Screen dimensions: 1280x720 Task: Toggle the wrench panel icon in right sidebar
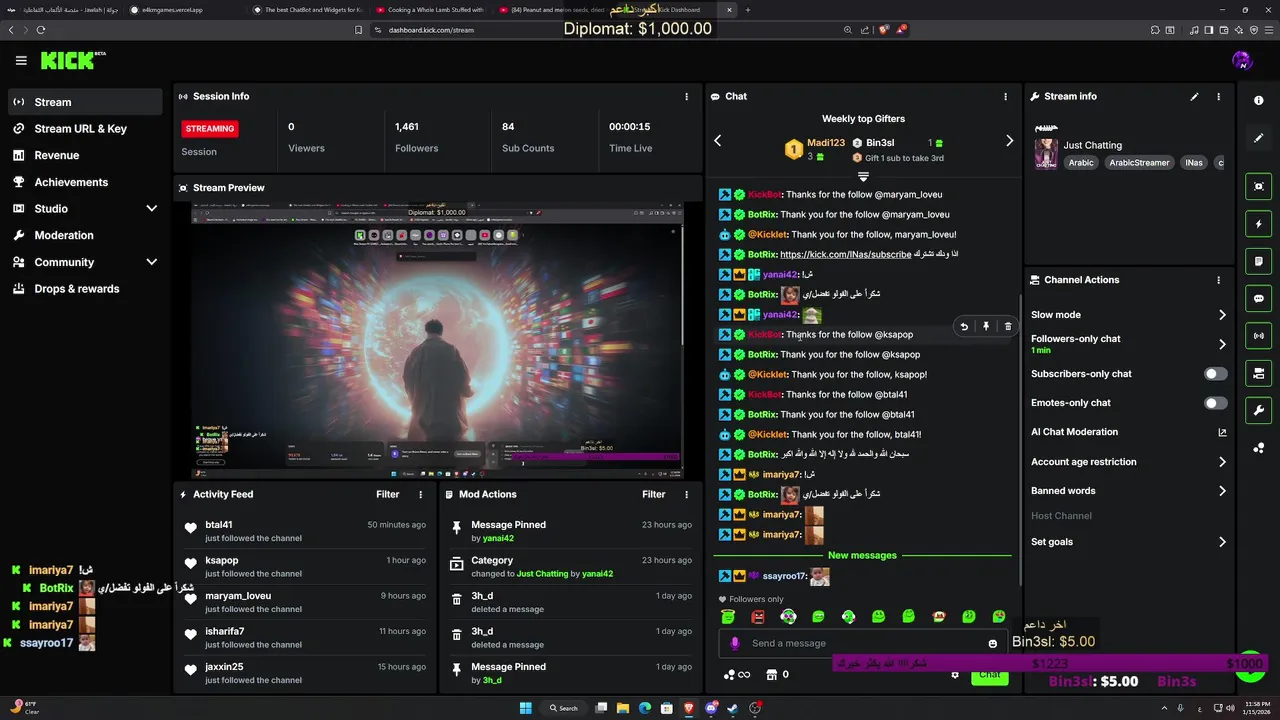[x=1259, y=410]
